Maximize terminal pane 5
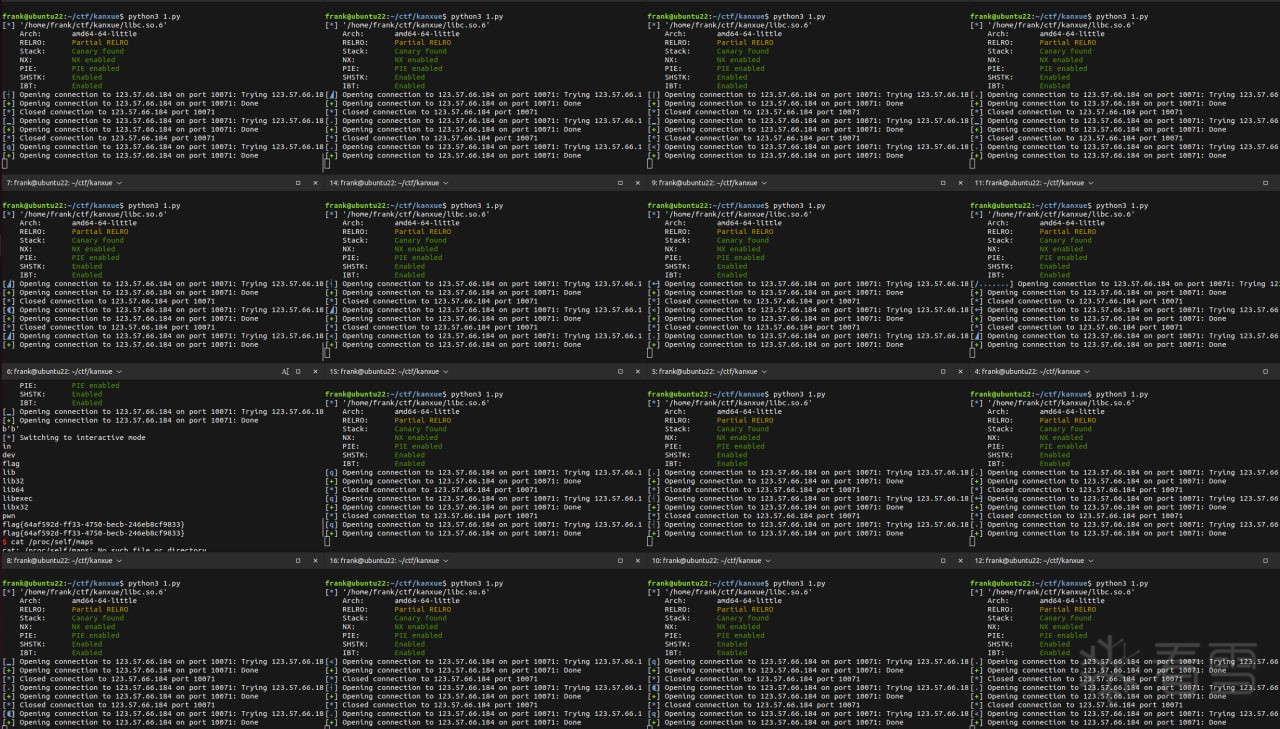The width and height of the screenshot is (1280, 729). tap(943, 371)
